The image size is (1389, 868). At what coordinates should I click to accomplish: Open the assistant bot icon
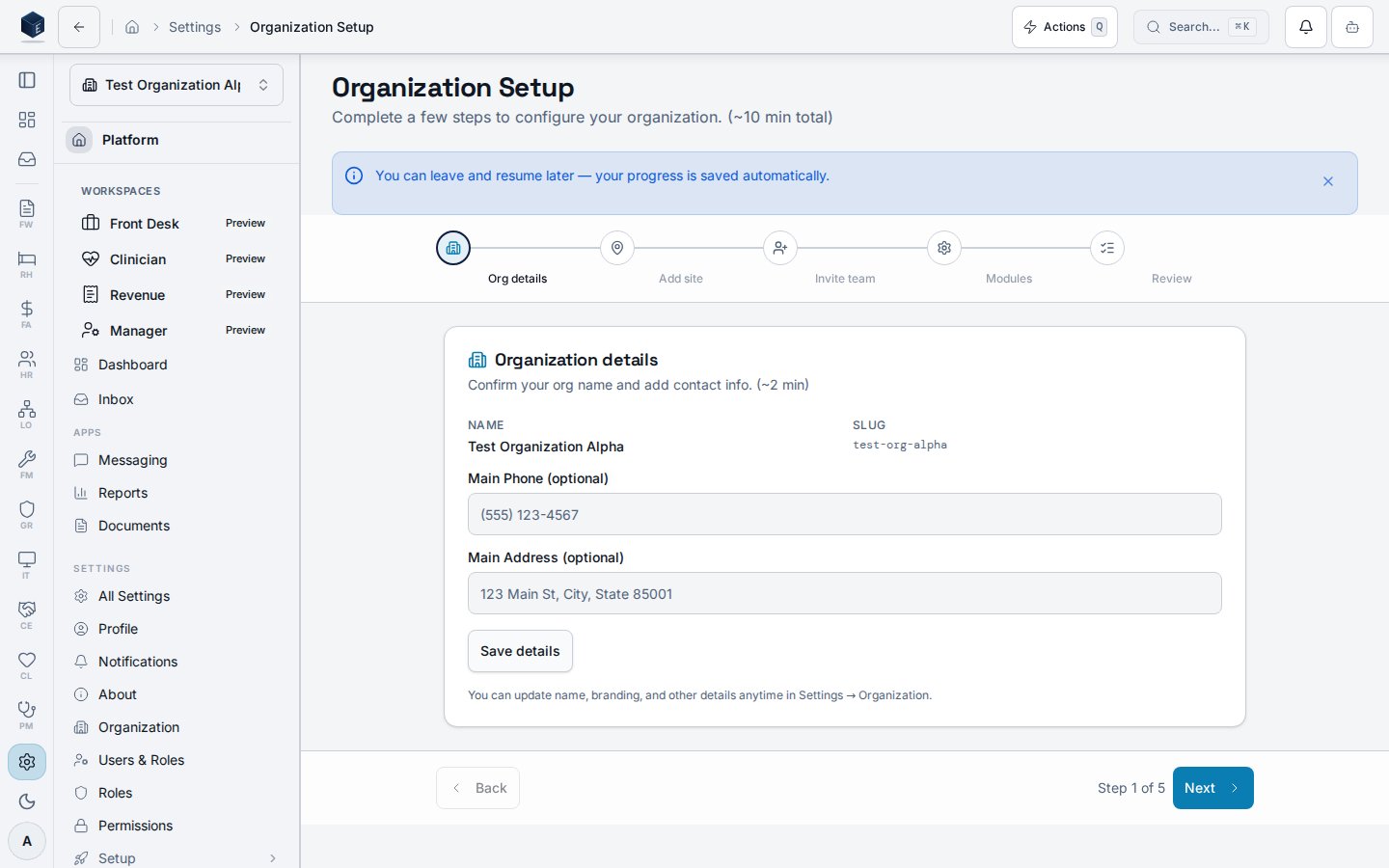1352,27
